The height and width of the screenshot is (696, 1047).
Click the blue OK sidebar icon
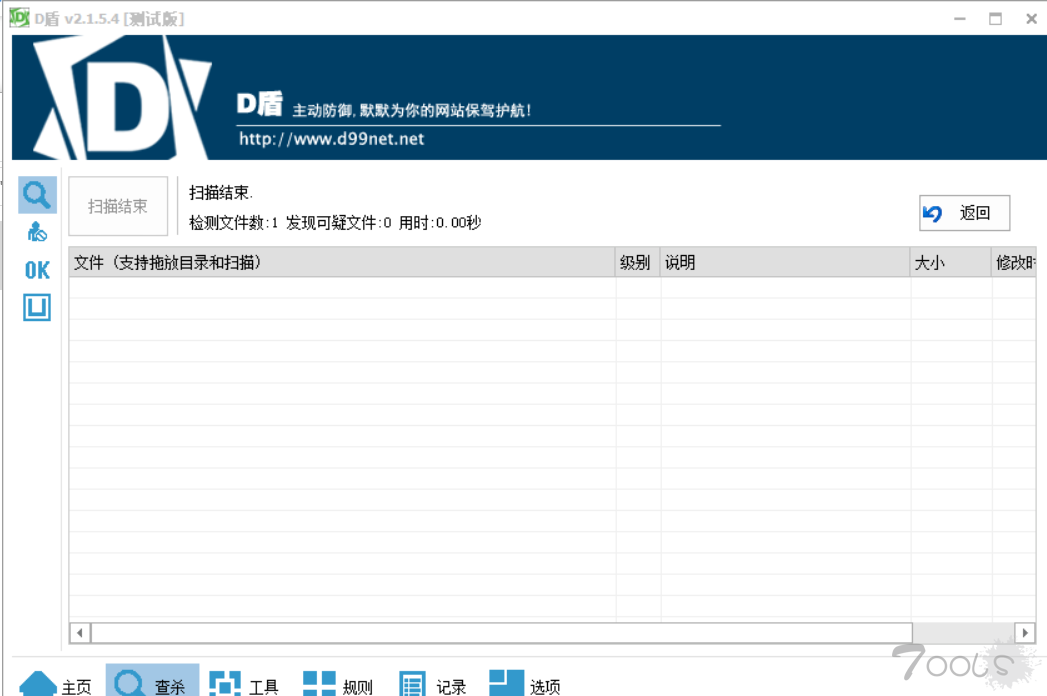(37, 270)
